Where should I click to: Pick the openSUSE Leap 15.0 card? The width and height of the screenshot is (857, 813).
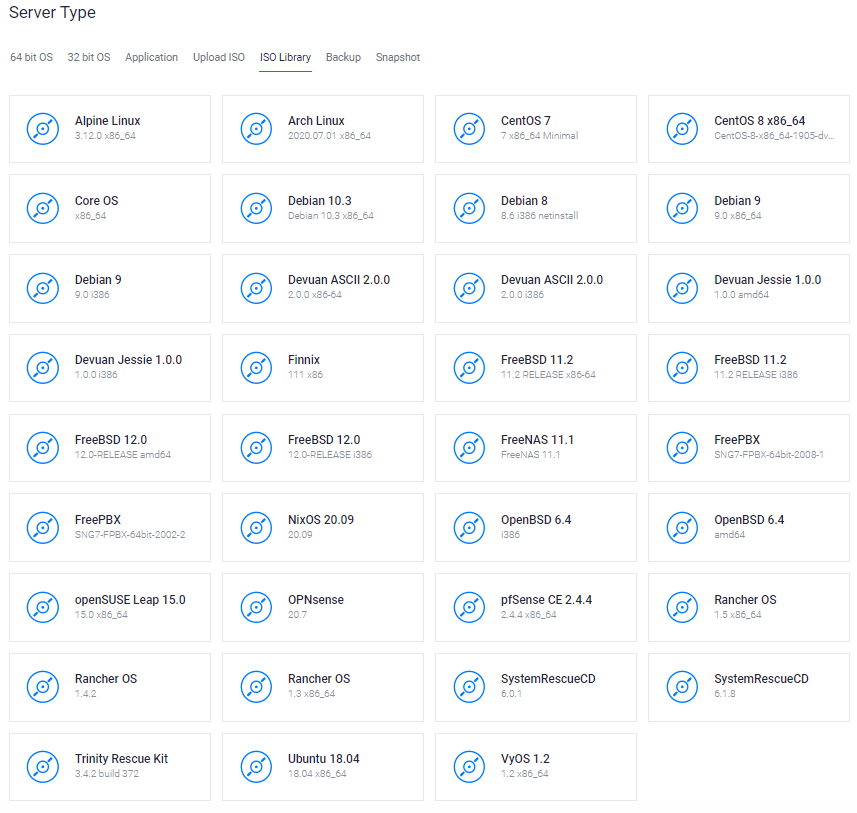pyautogui.click(x=109, y=607)
